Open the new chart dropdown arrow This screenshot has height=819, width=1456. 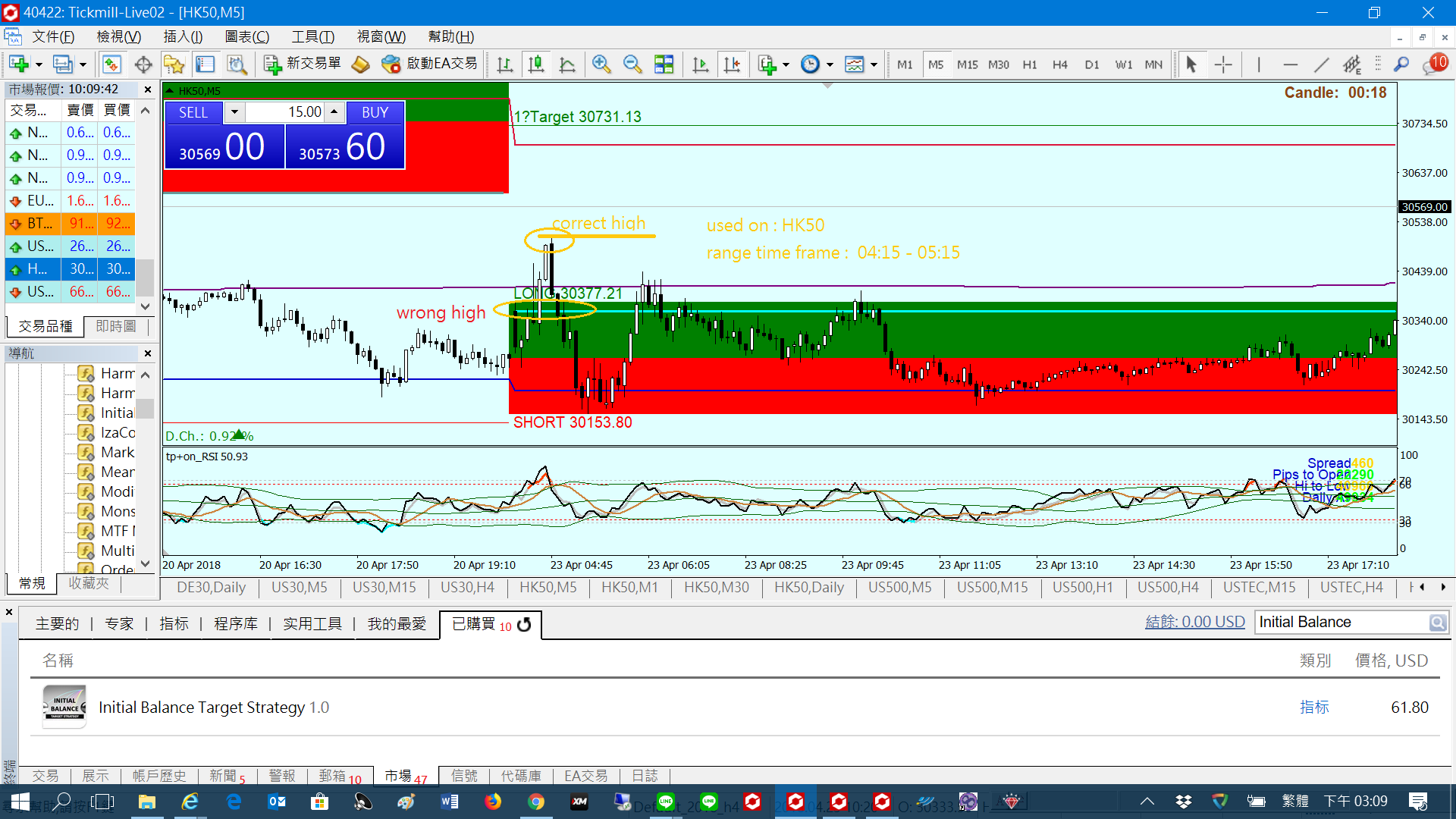(39, 65)
